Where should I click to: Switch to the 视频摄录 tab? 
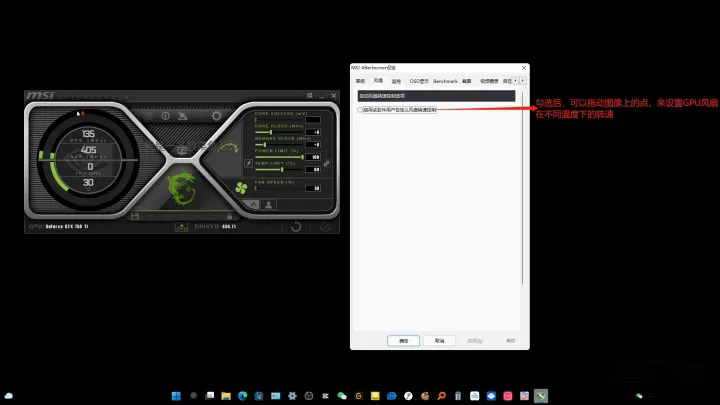click(489, 81)
